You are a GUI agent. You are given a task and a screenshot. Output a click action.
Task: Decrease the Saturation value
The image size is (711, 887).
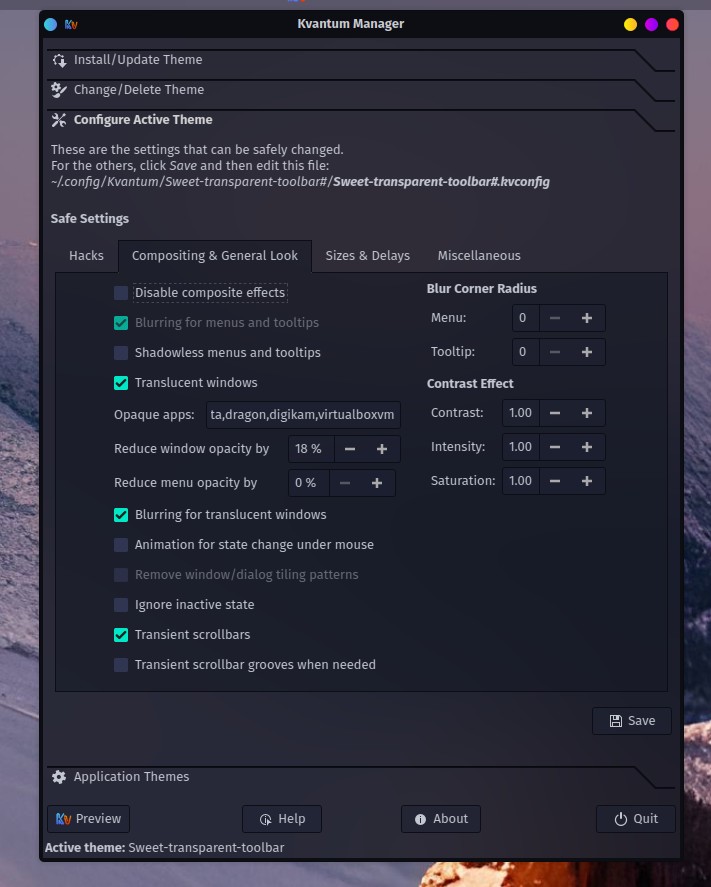coord(555,481)
